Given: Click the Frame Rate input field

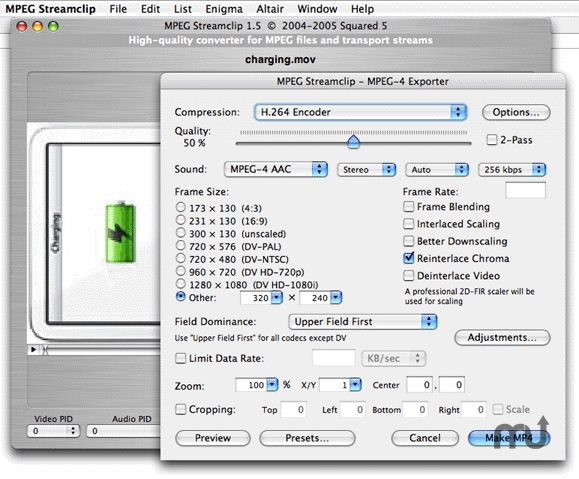Looking at the screenshot, I should coord(525,190).
